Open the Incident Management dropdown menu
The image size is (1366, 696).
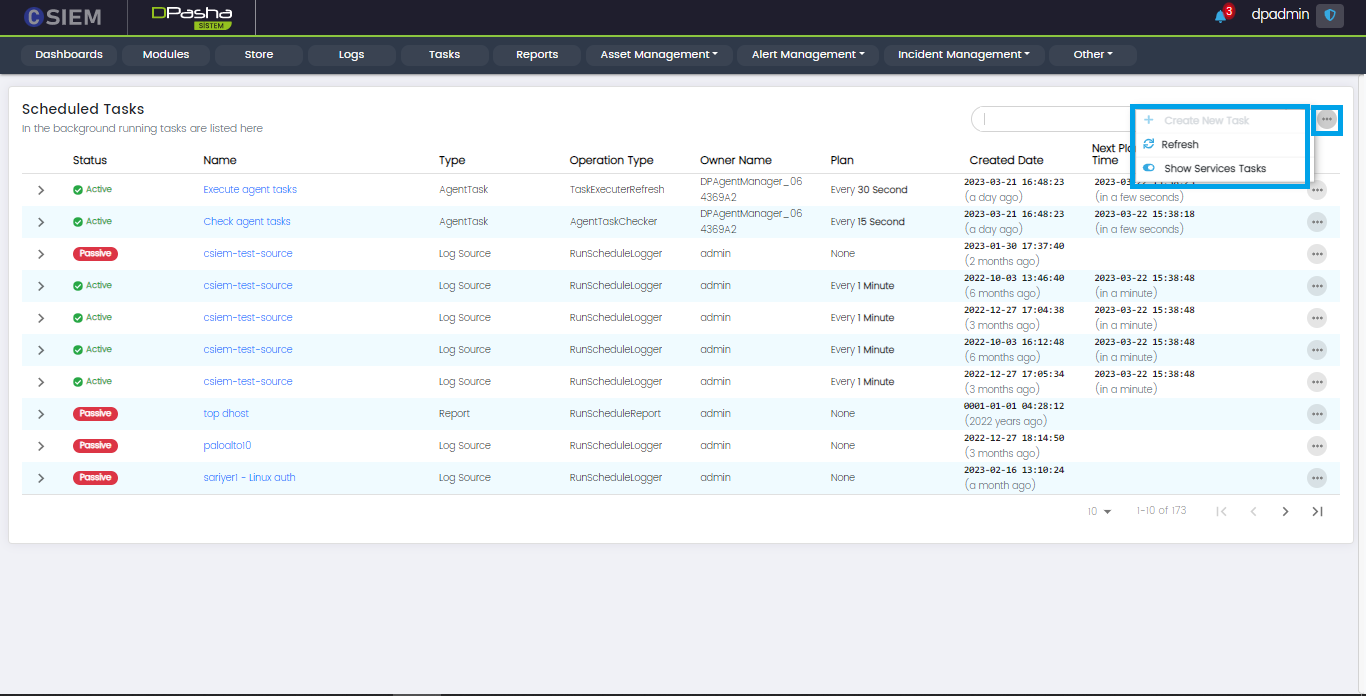(x=963, y=55)
